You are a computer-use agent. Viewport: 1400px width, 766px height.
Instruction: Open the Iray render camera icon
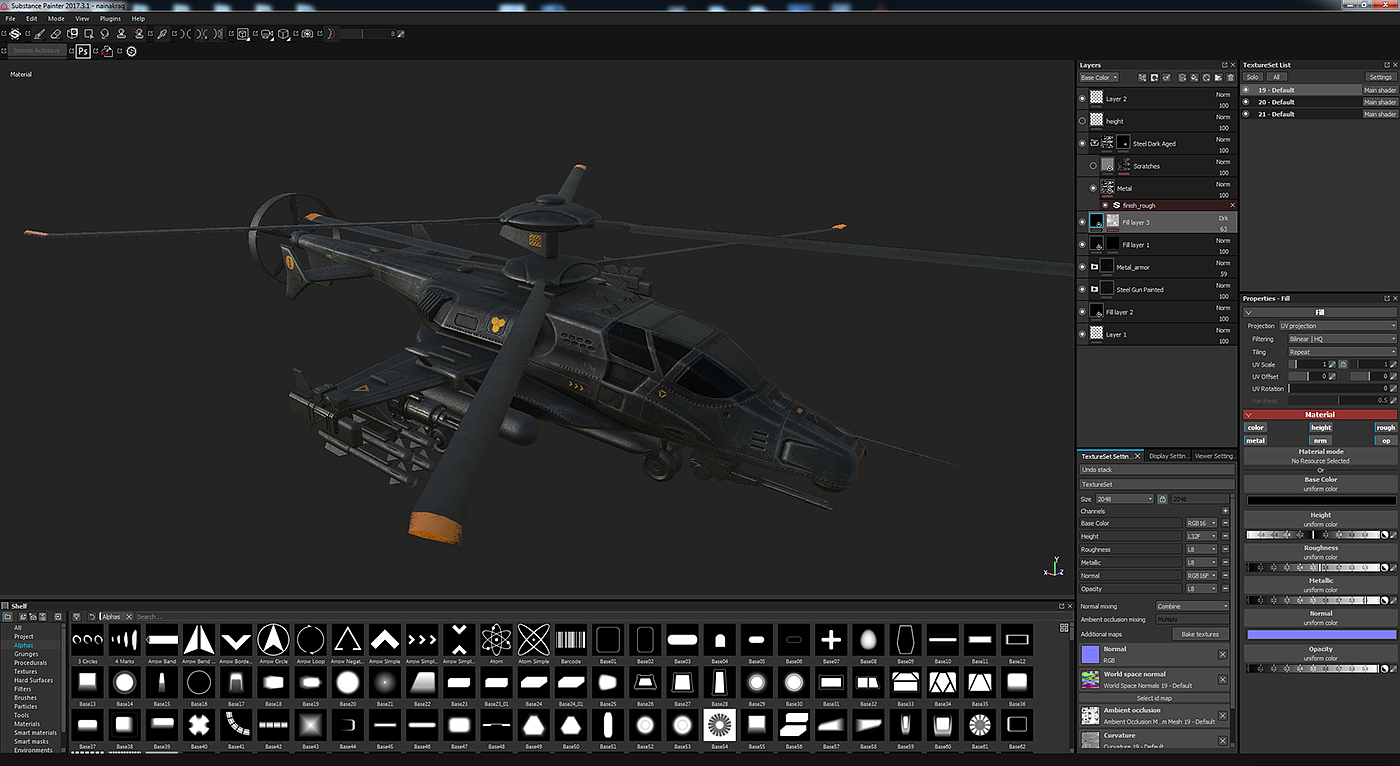307,34
